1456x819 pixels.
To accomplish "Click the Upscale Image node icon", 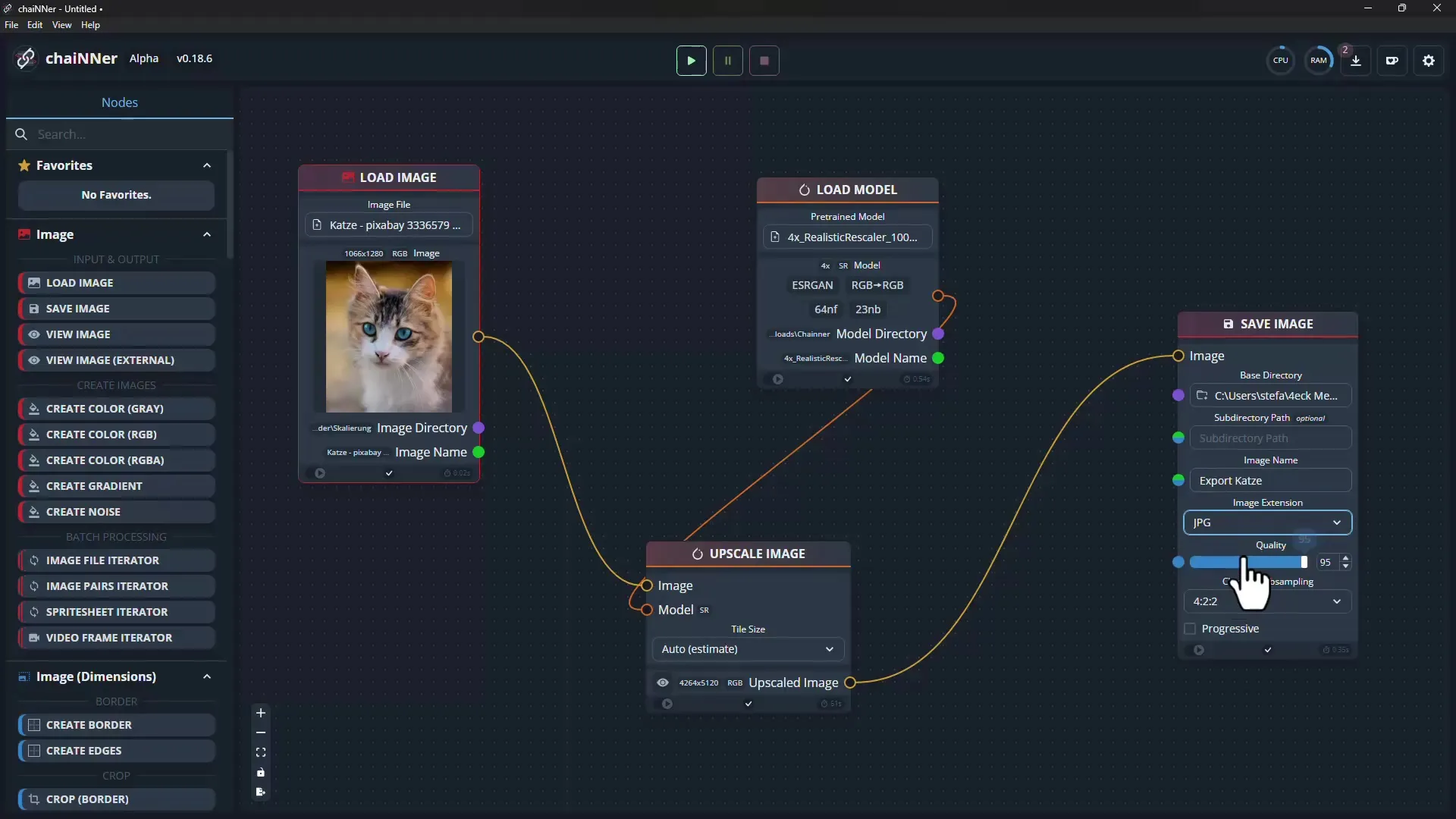I will coord(696,553).
